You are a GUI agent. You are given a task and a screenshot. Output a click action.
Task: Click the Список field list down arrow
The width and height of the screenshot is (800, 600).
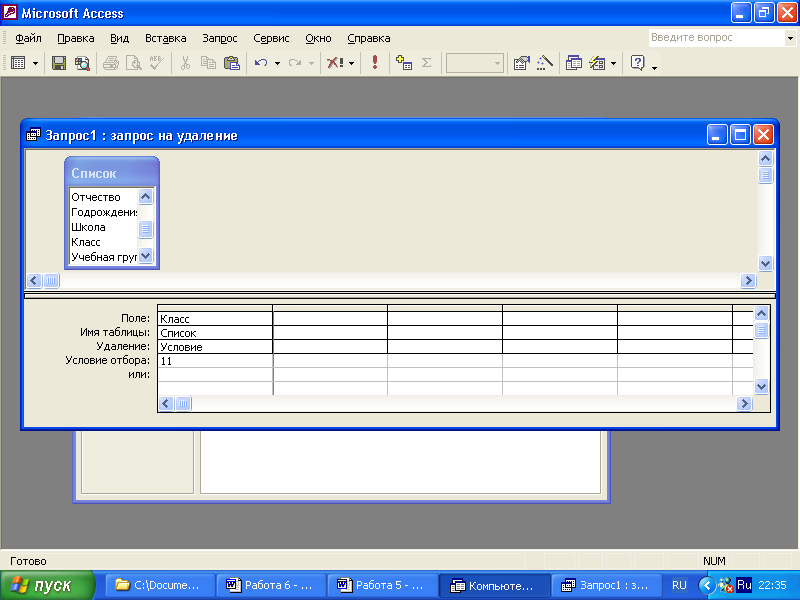point(145,255)
